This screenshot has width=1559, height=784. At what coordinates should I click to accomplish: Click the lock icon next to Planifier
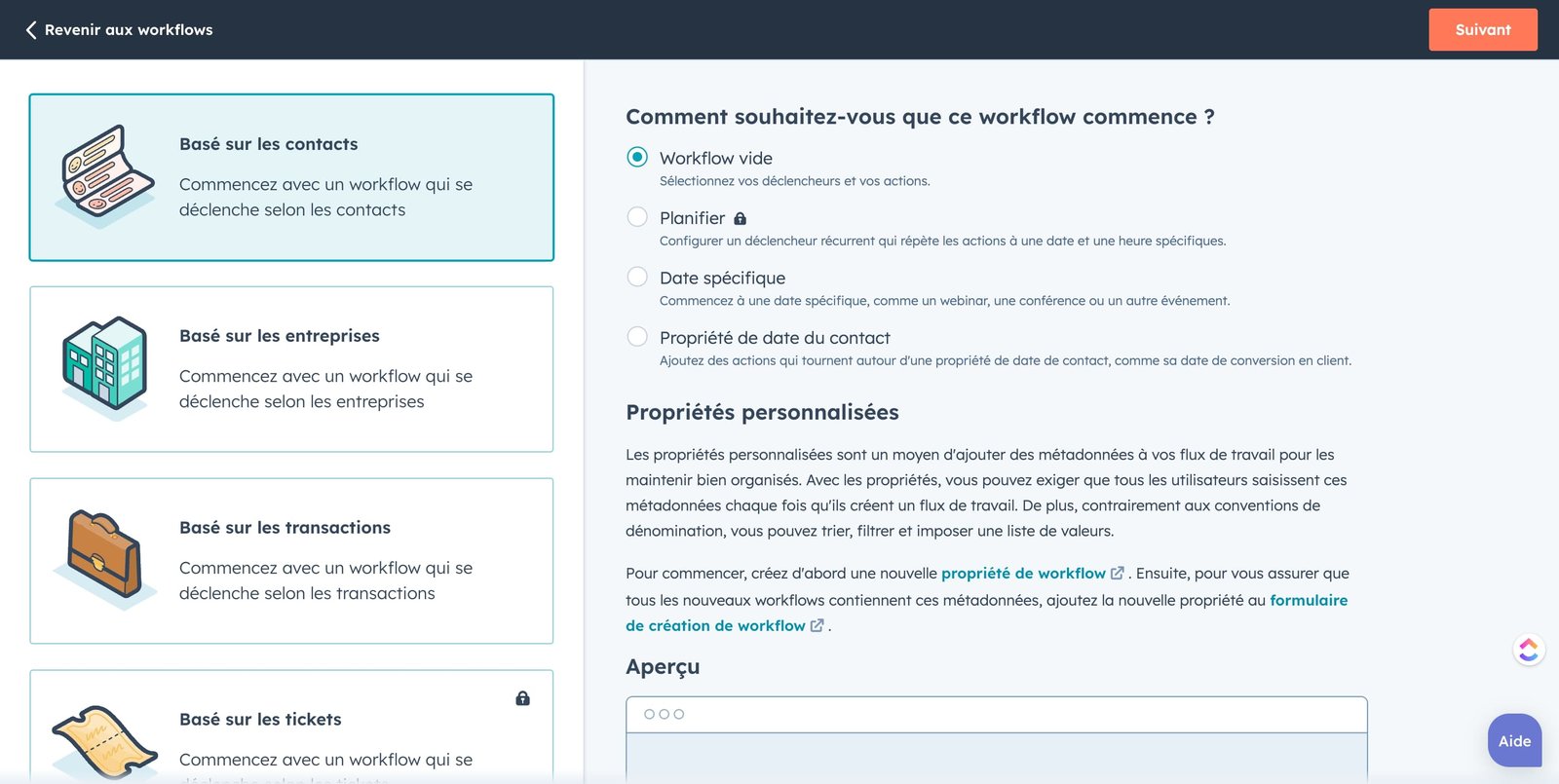(x=741, y=218)
